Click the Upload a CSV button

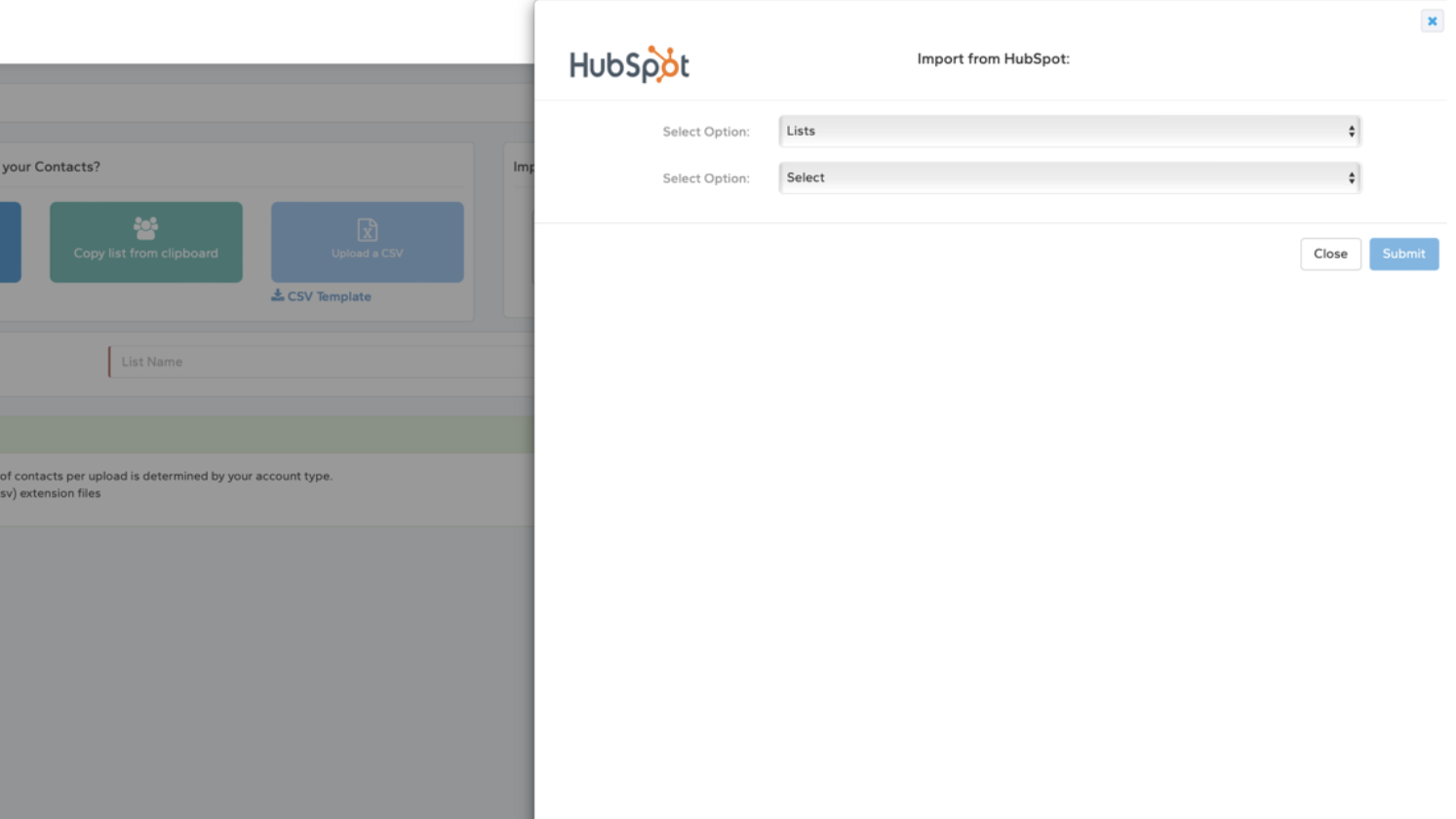point(367,242)
